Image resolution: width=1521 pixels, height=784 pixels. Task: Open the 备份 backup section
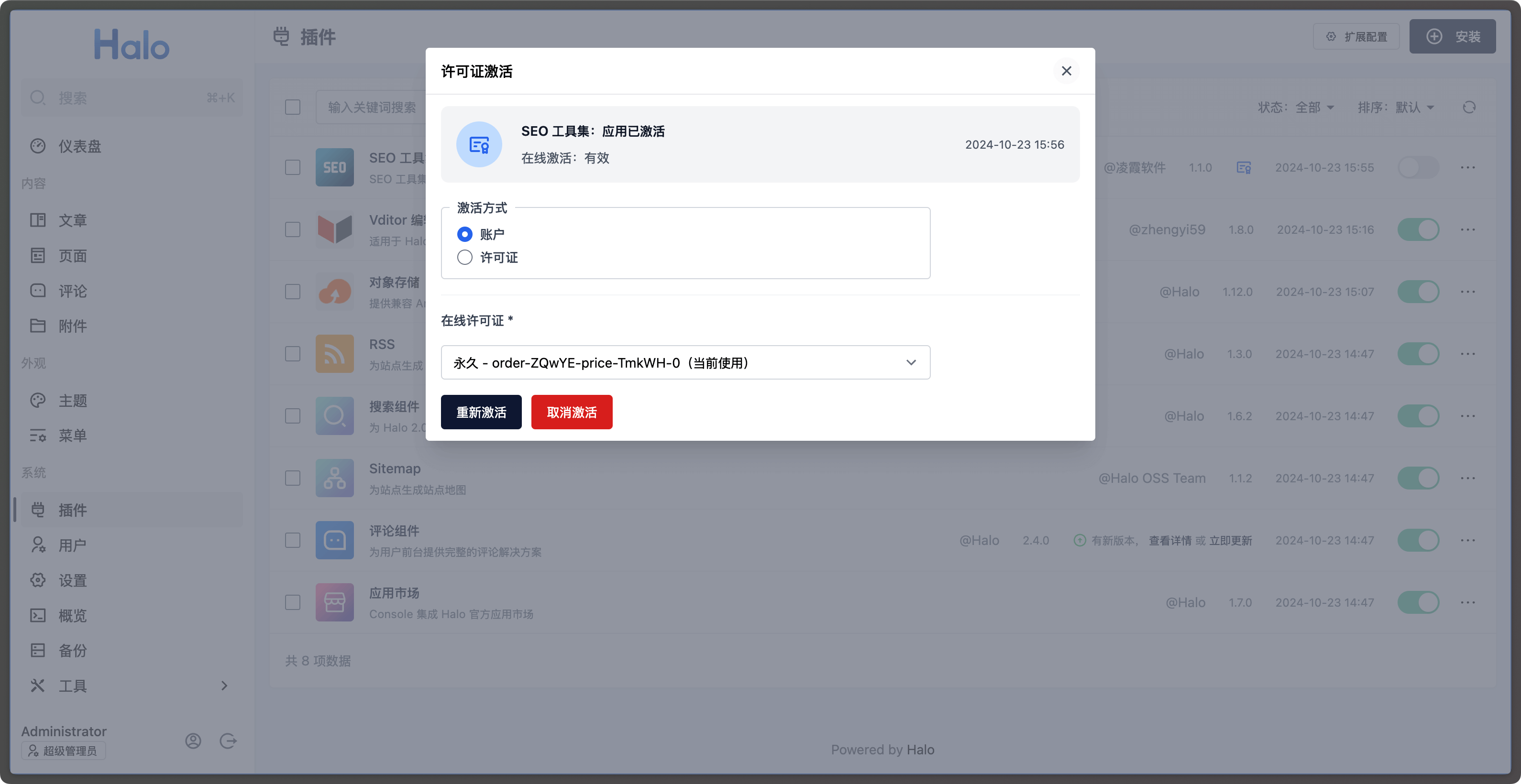(x=73, y=650)
